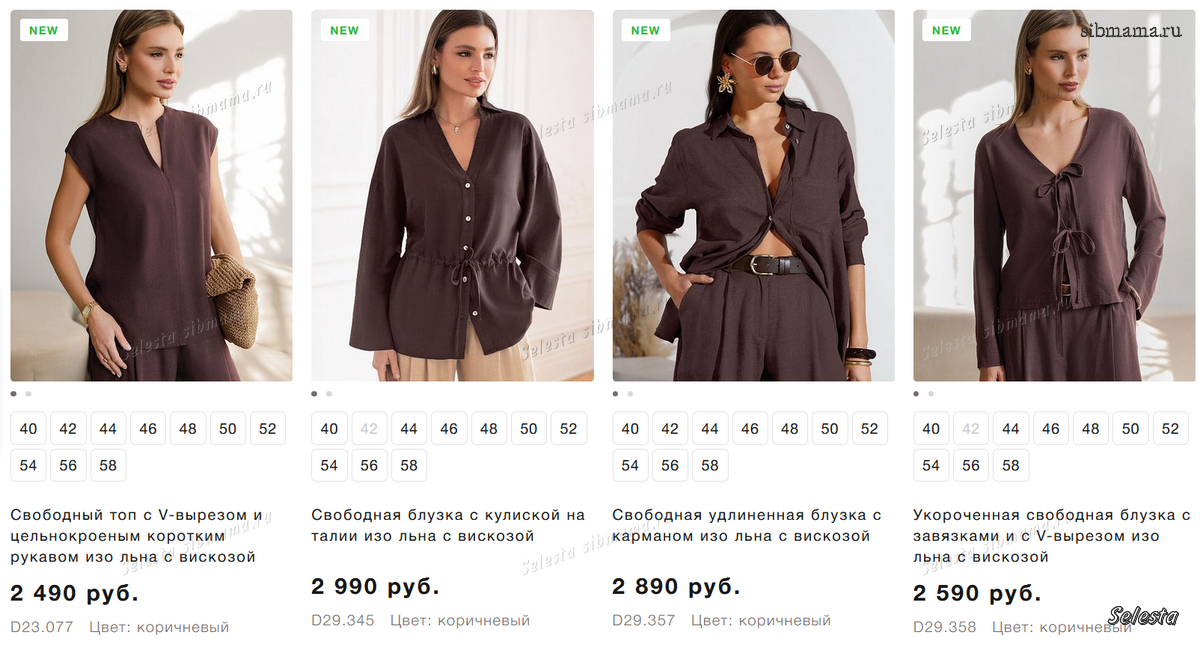The image size is (1200, 647).
Task: Select size 40 for the V-neck top
Action: tap(28, 429)
